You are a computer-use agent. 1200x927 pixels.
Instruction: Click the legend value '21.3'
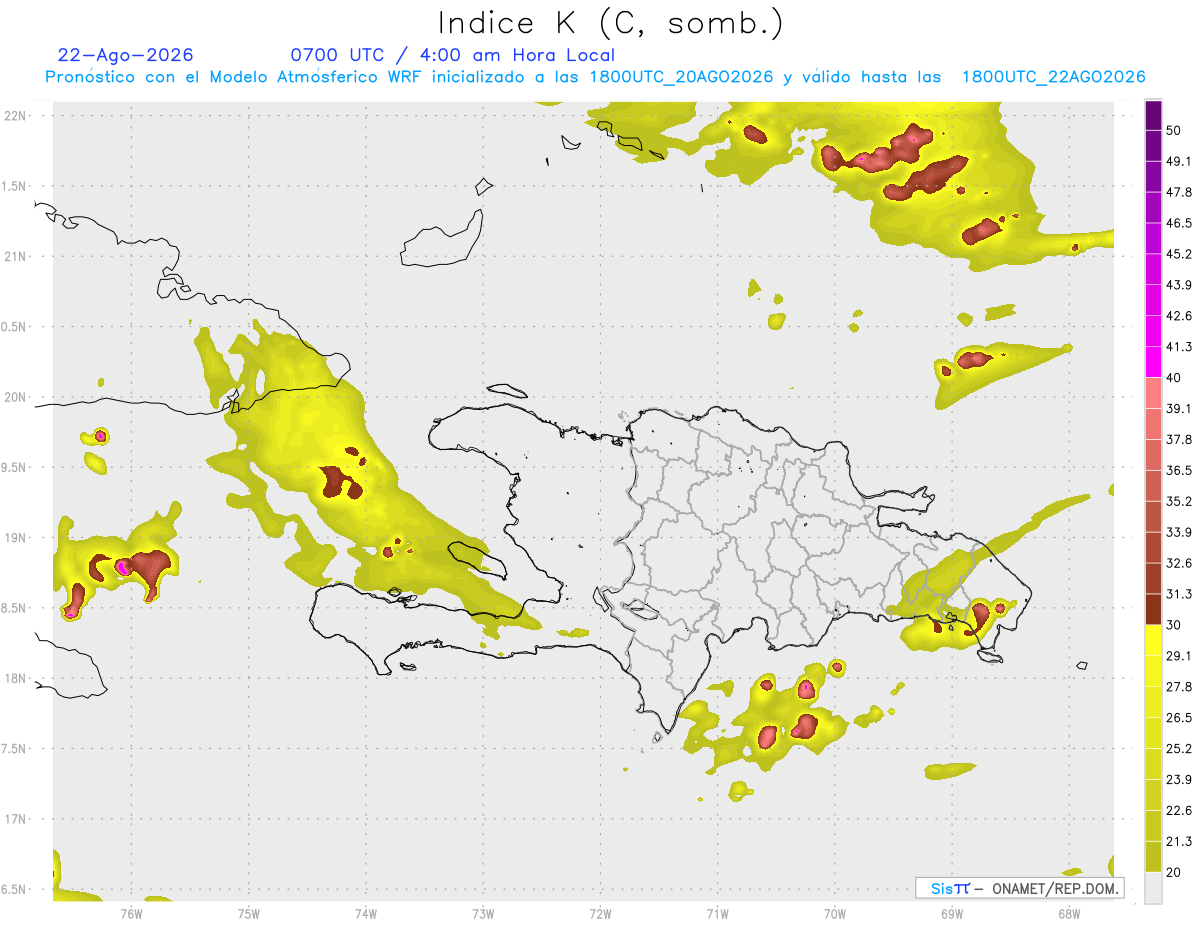click(x=1179, y=841)
